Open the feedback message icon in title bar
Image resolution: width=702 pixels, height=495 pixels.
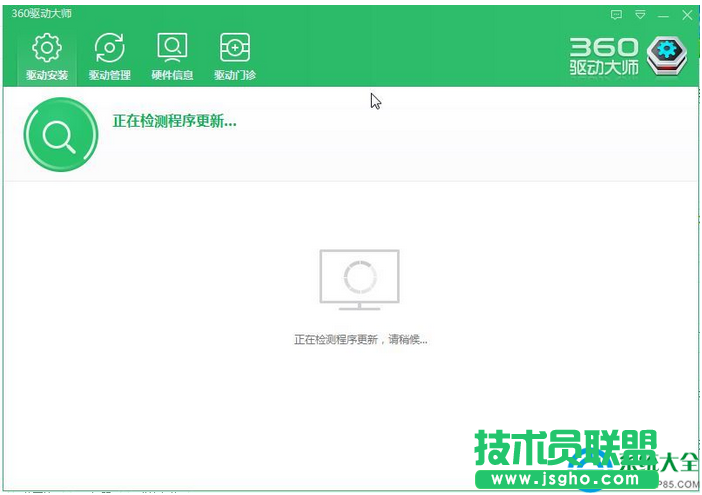click(616, 15)
